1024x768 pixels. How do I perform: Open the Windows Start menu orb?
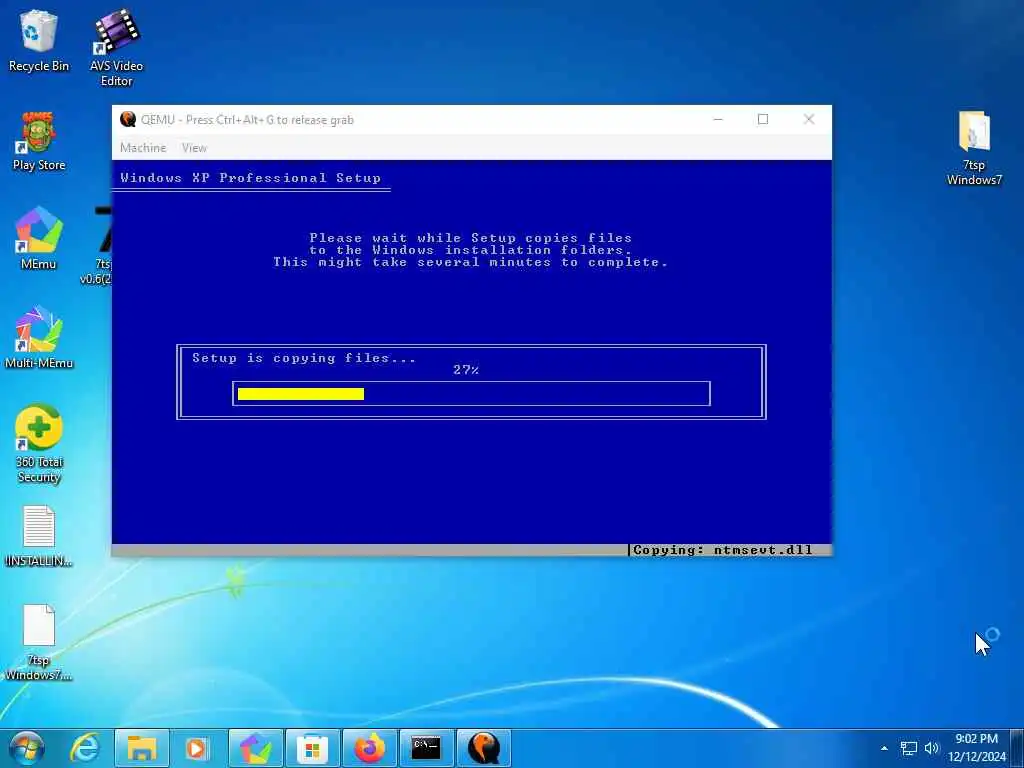(x=27, y=748)
